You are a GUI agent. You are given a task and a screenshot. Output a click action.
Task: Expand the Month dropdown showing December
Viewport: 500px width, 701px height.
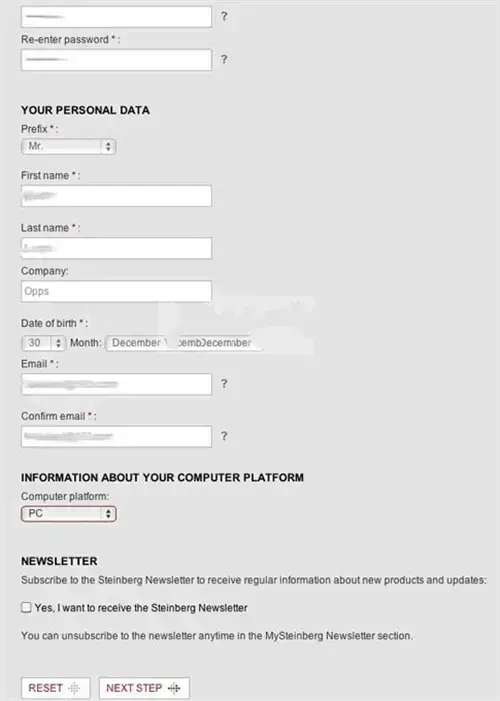[x=183, y=343]
